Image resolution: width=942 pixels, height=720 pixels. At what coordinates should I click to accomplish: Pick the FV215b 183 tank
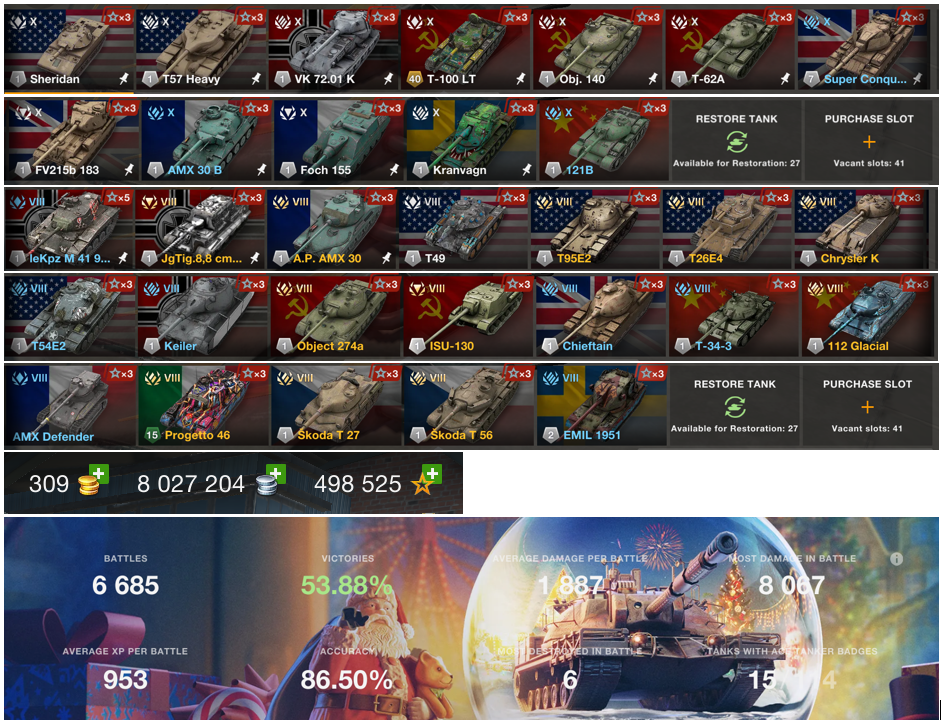pyautogui.click(x=71, y=140)
